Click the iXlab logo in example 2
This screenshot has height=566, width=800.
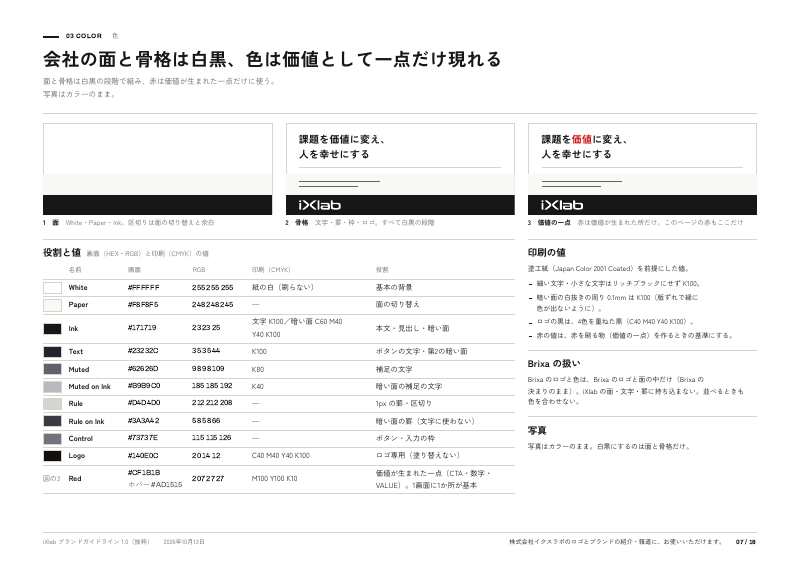(319, 205)
